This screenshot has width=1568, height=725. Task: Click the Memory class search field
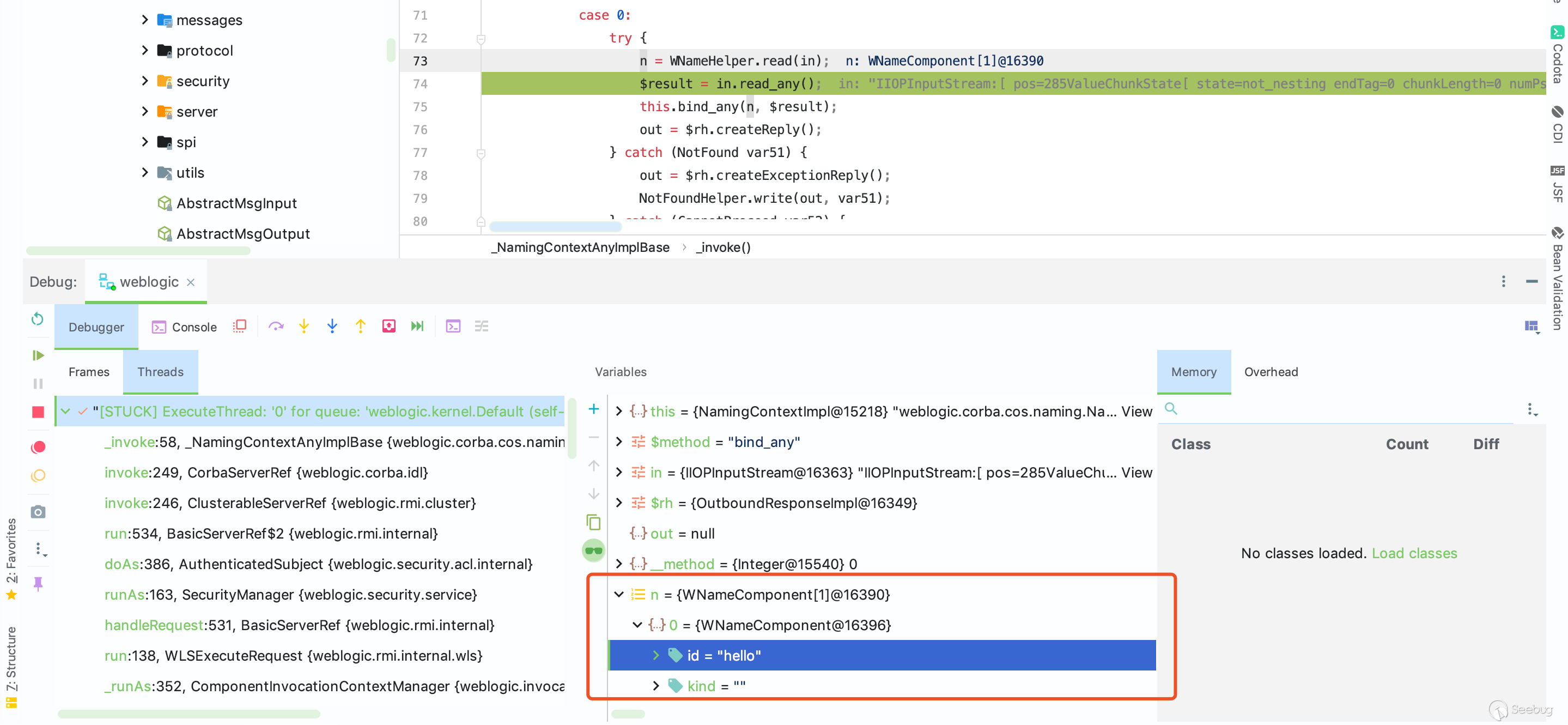pyautogui.click(x=1339, y=409)
